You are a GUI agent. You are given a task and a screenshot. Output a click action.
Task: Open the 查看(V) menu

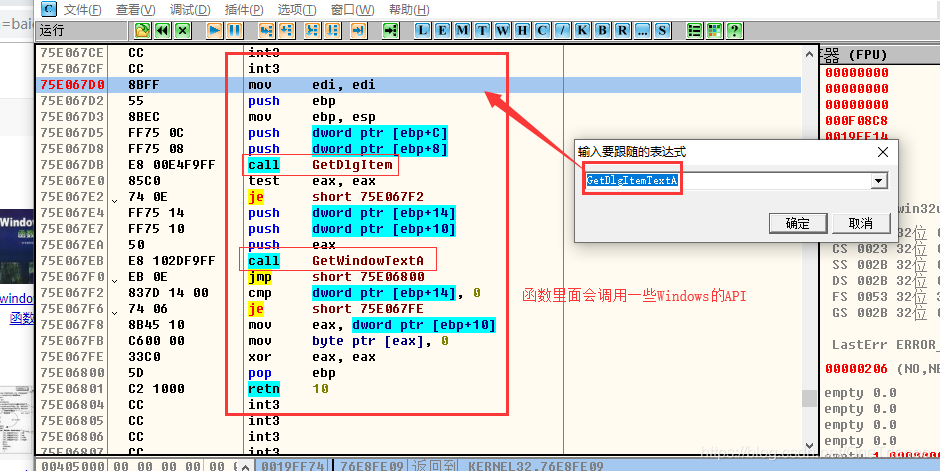pos(135,10)
